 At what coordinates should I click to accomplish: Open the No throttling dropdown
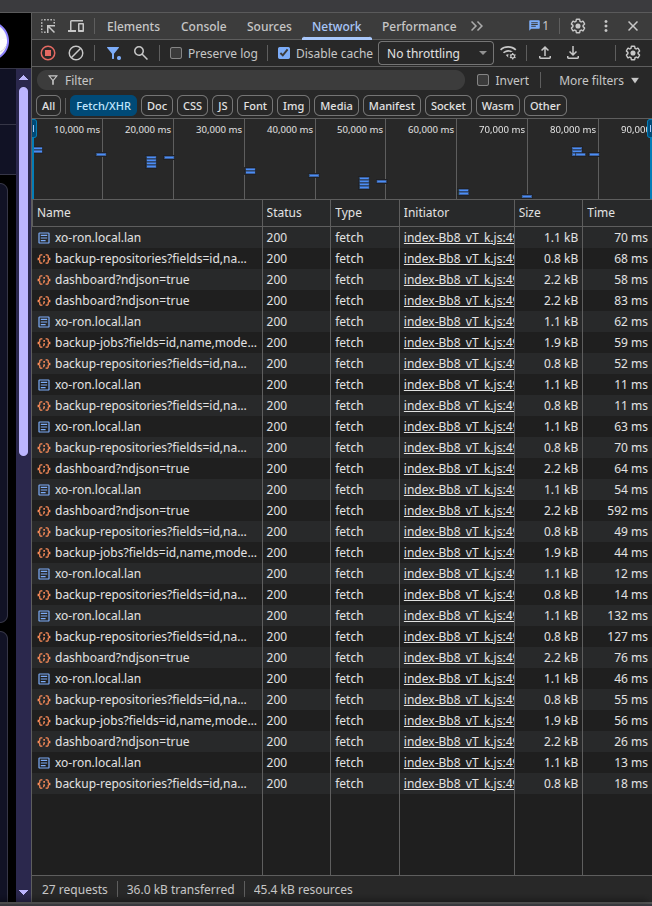point(436,54)
